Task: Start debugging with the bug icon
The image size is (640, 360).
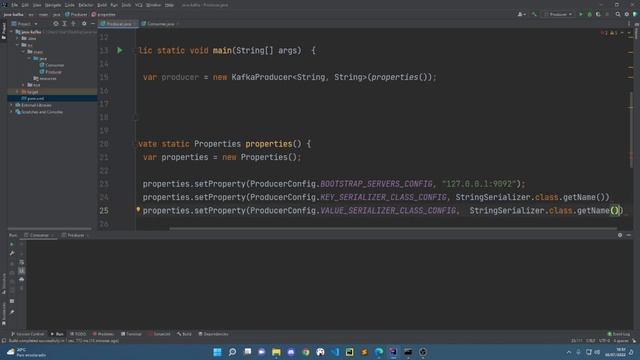Action: [589, 14]
